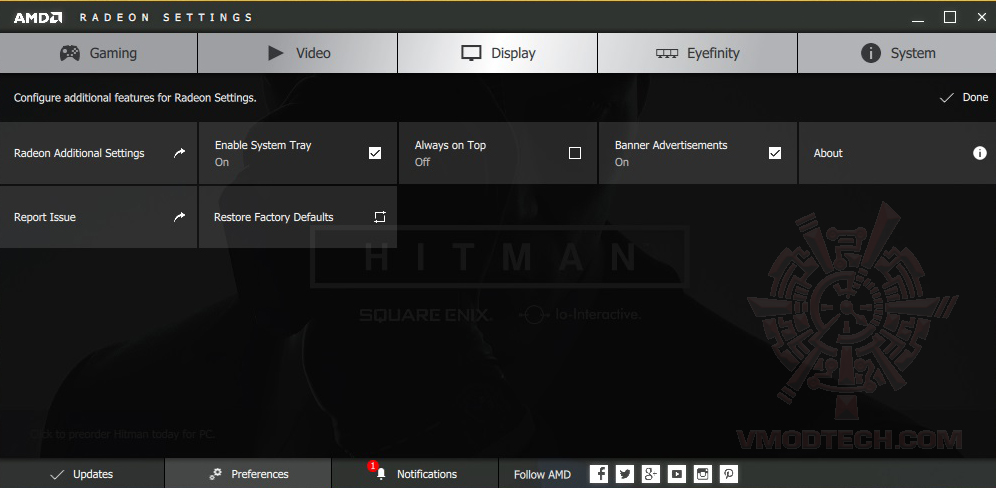Open the Updates bottom tab
This screenshot has width=996, height=488.
coord(82,474)
